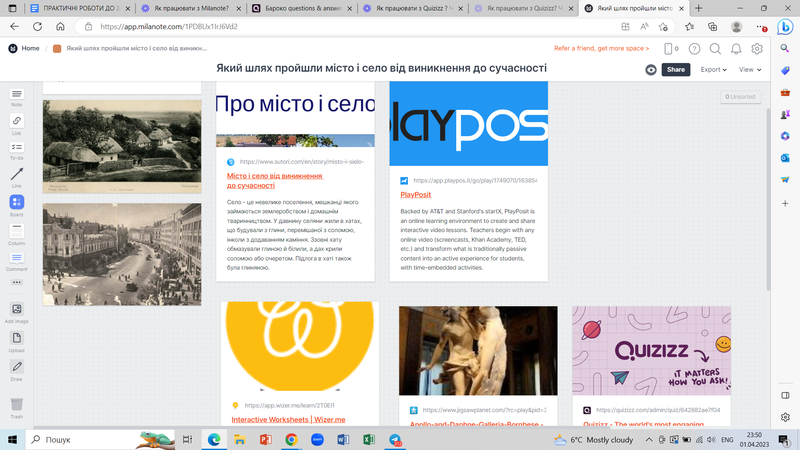The image size is (800, 450).
Task: Open Interactive Worksheets | Wizer.me link
Action: pyautogui.click(x=288, y=419)
